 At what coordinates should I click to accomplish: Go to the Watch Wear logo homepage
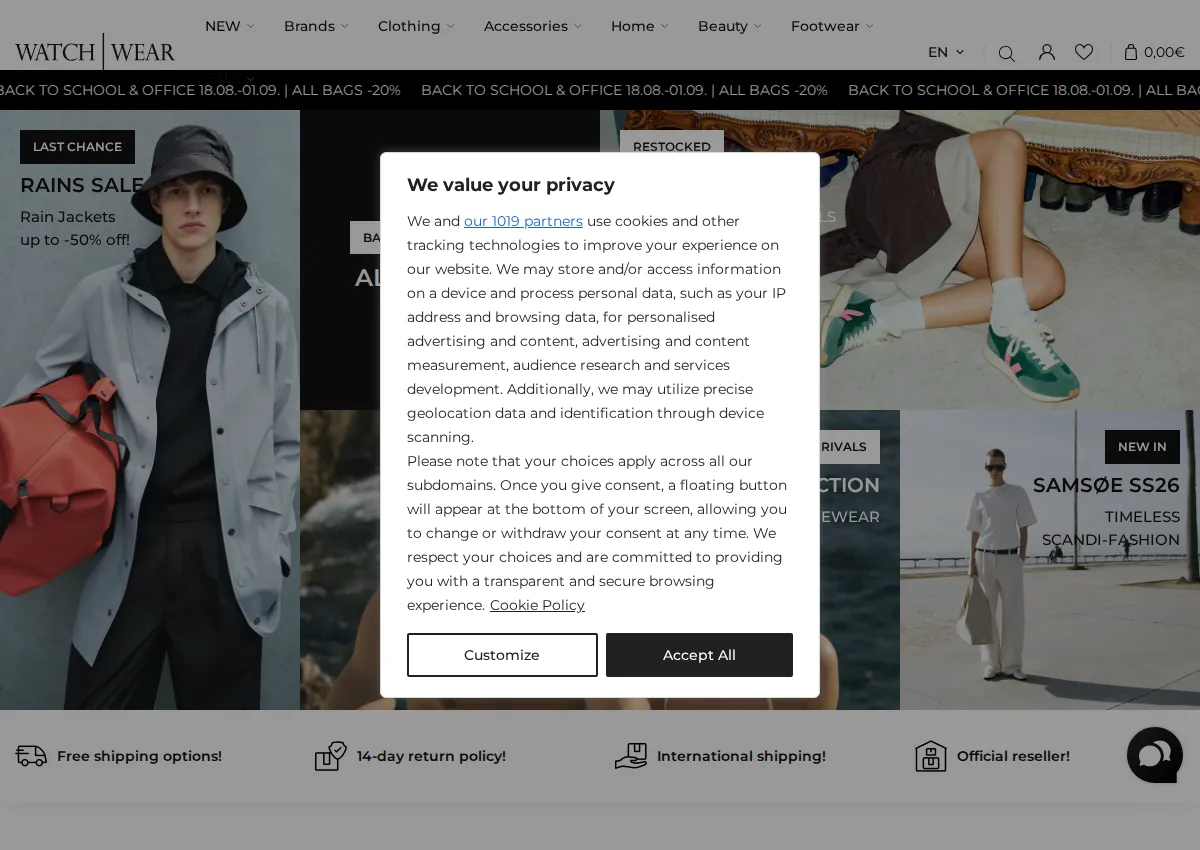[95, 52]
